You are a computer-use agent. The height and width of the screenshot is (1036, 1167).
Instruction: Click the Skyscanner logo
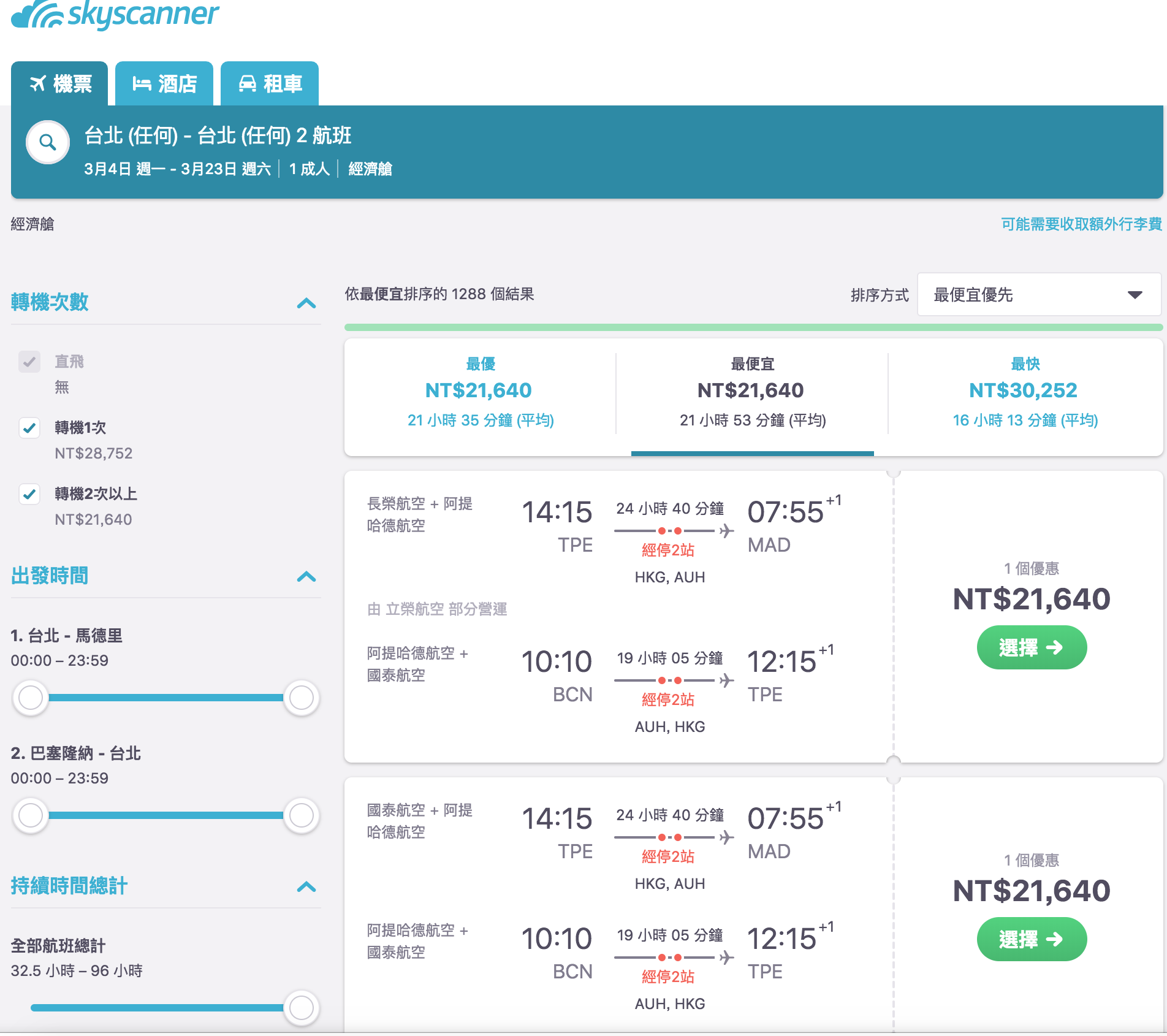tap(115, 15)
